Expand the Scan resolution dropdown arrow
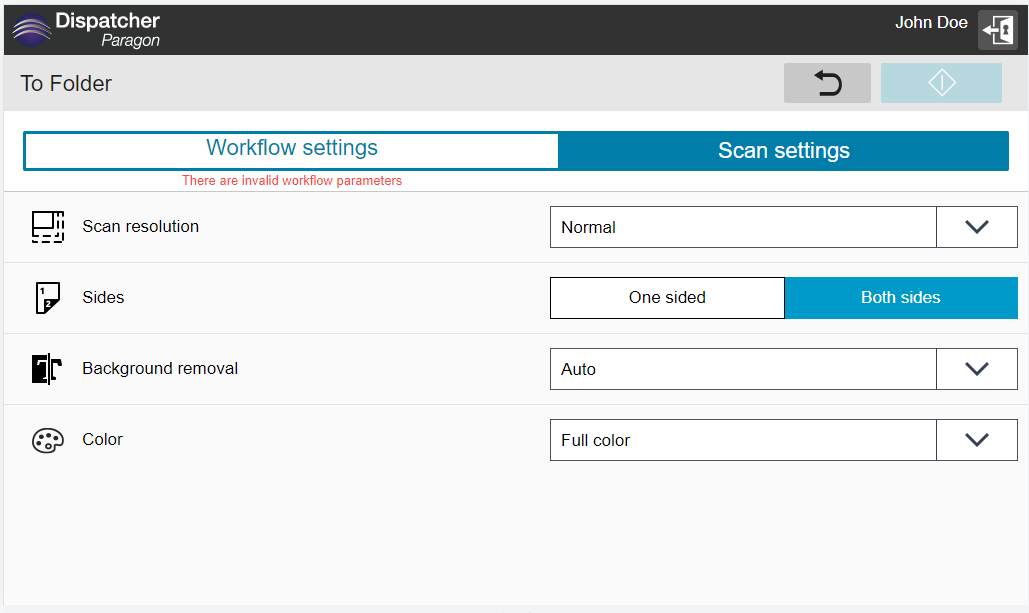Viewport: 1029px width, 613px height. point(976,227)
